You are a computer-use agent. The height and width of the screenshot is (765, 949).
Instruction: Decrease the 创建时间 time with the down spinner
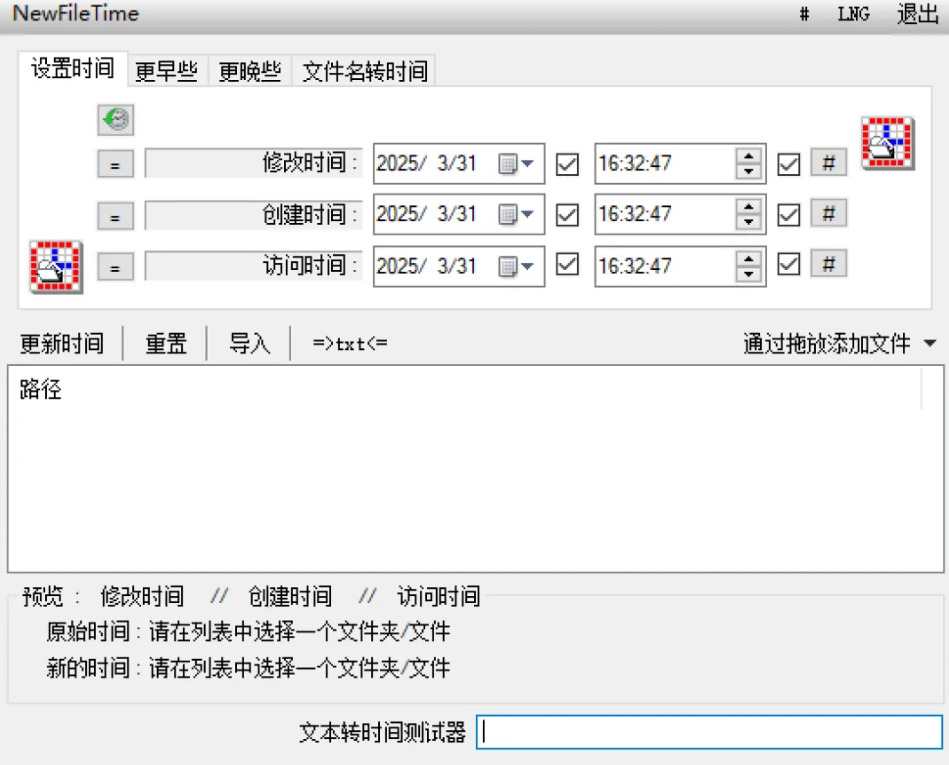click(749, 222)
